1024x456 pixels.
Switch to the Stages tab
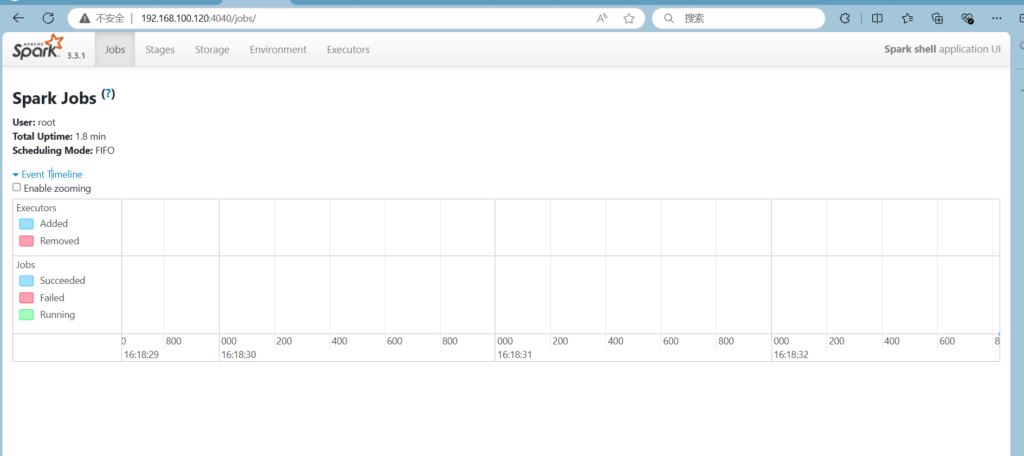[160, 50]
